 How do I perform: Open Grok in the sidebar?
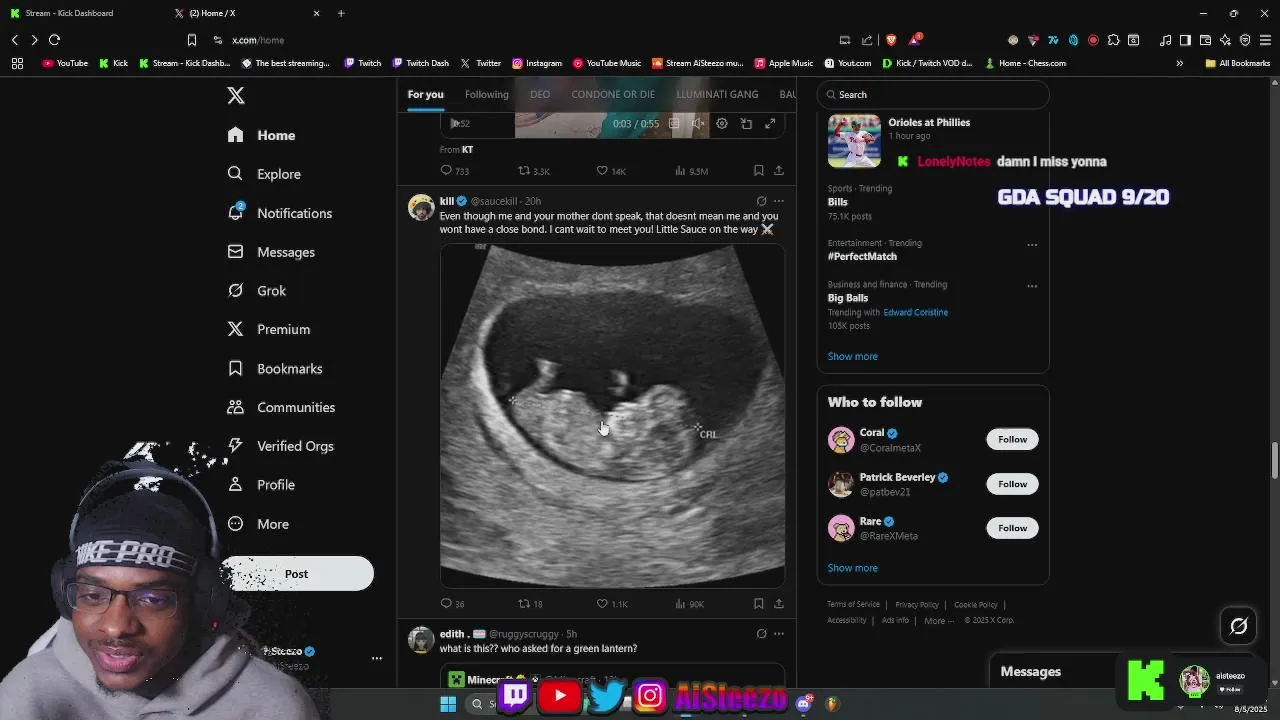click(257, 291)
